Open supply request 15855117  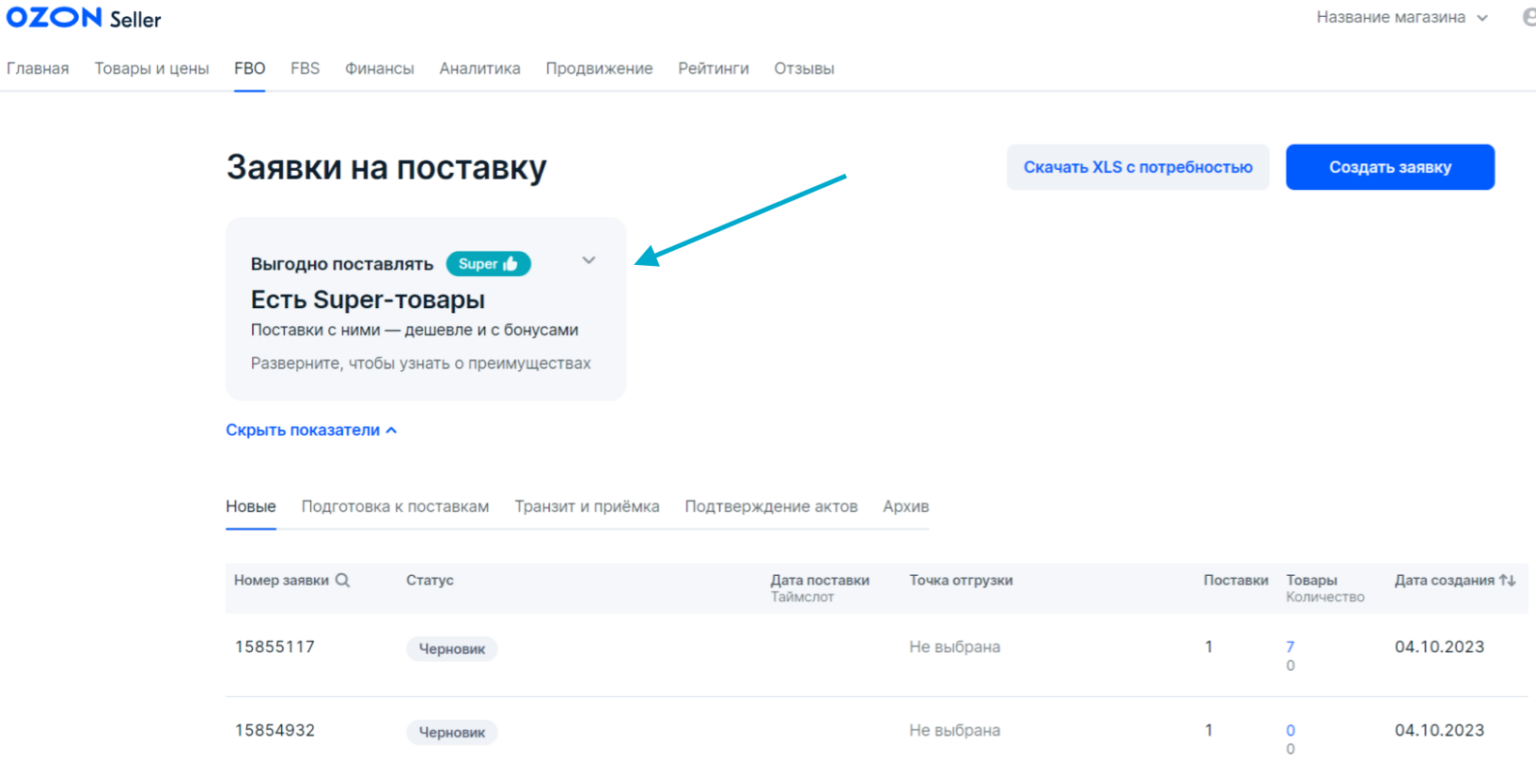click(275, 647)
